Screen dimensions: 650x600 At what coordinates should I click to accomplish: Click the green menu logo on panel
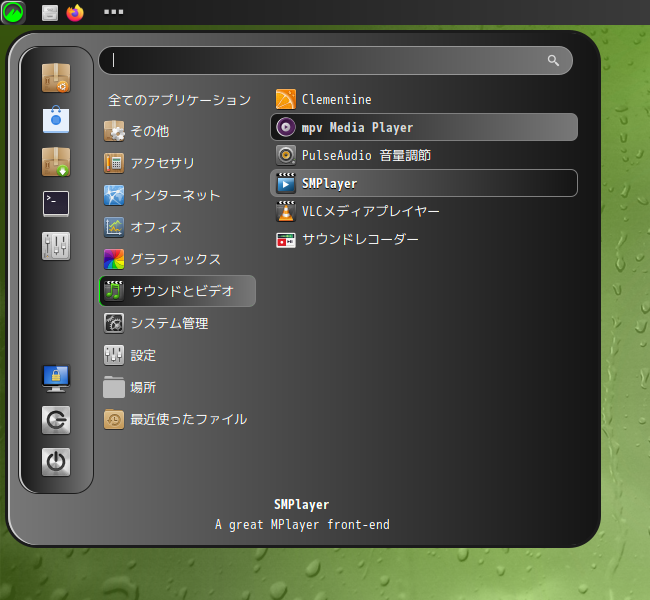pos(13,12)
